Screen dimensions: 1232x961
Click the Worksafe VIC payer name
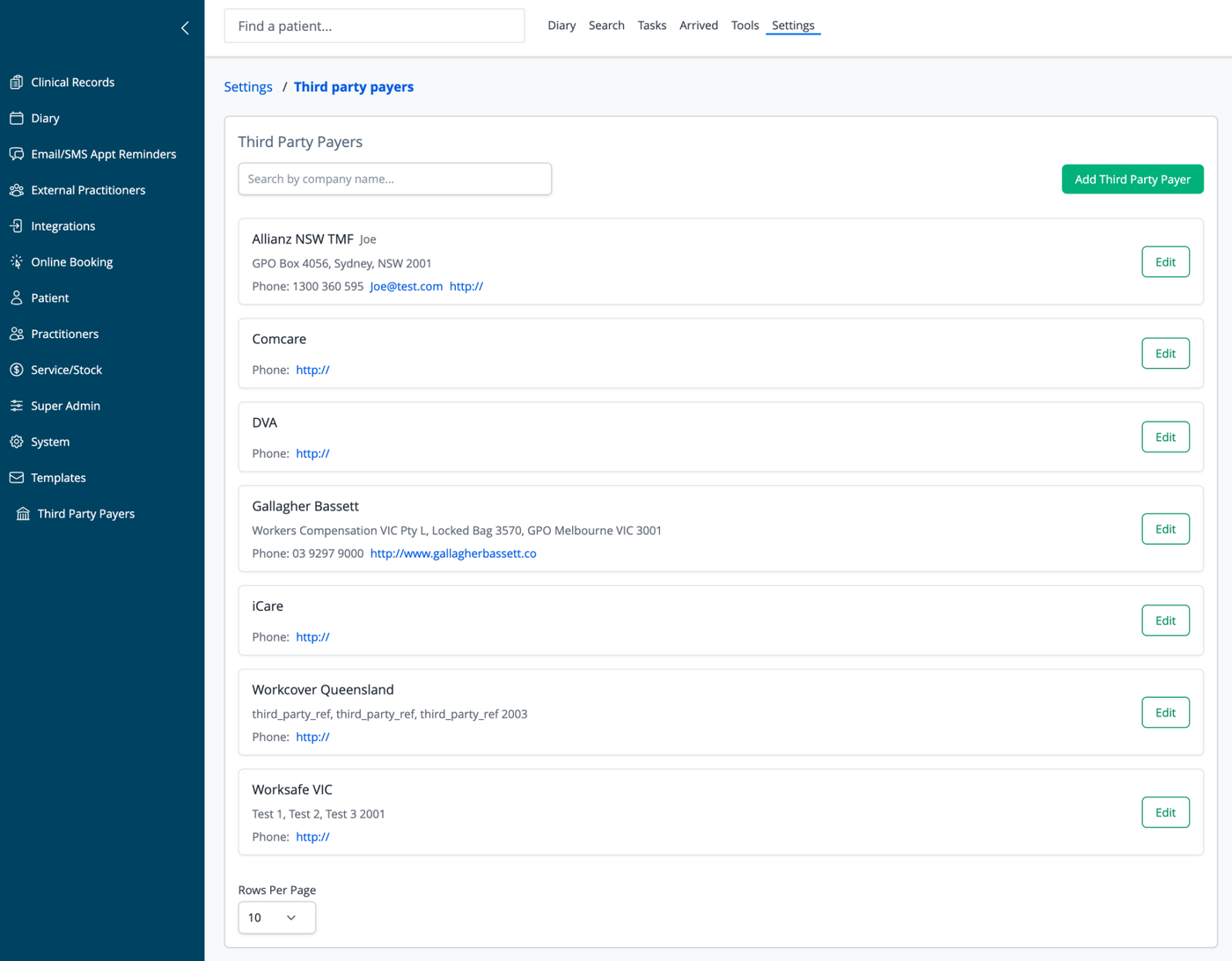click(292, 789)
